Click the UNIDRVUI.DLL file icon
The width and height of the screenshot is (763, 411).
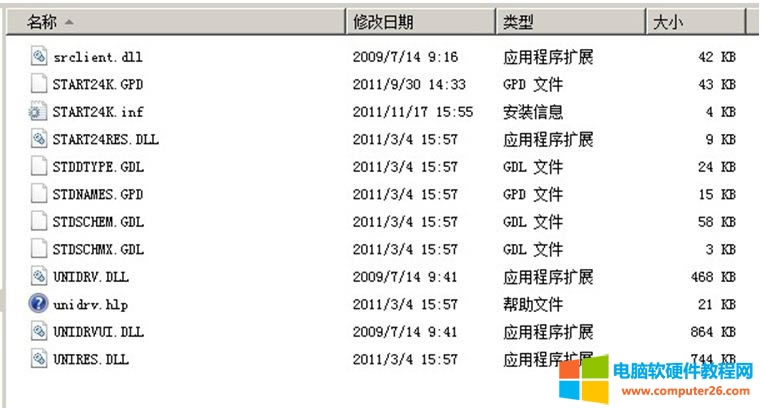tap(39, 331)
